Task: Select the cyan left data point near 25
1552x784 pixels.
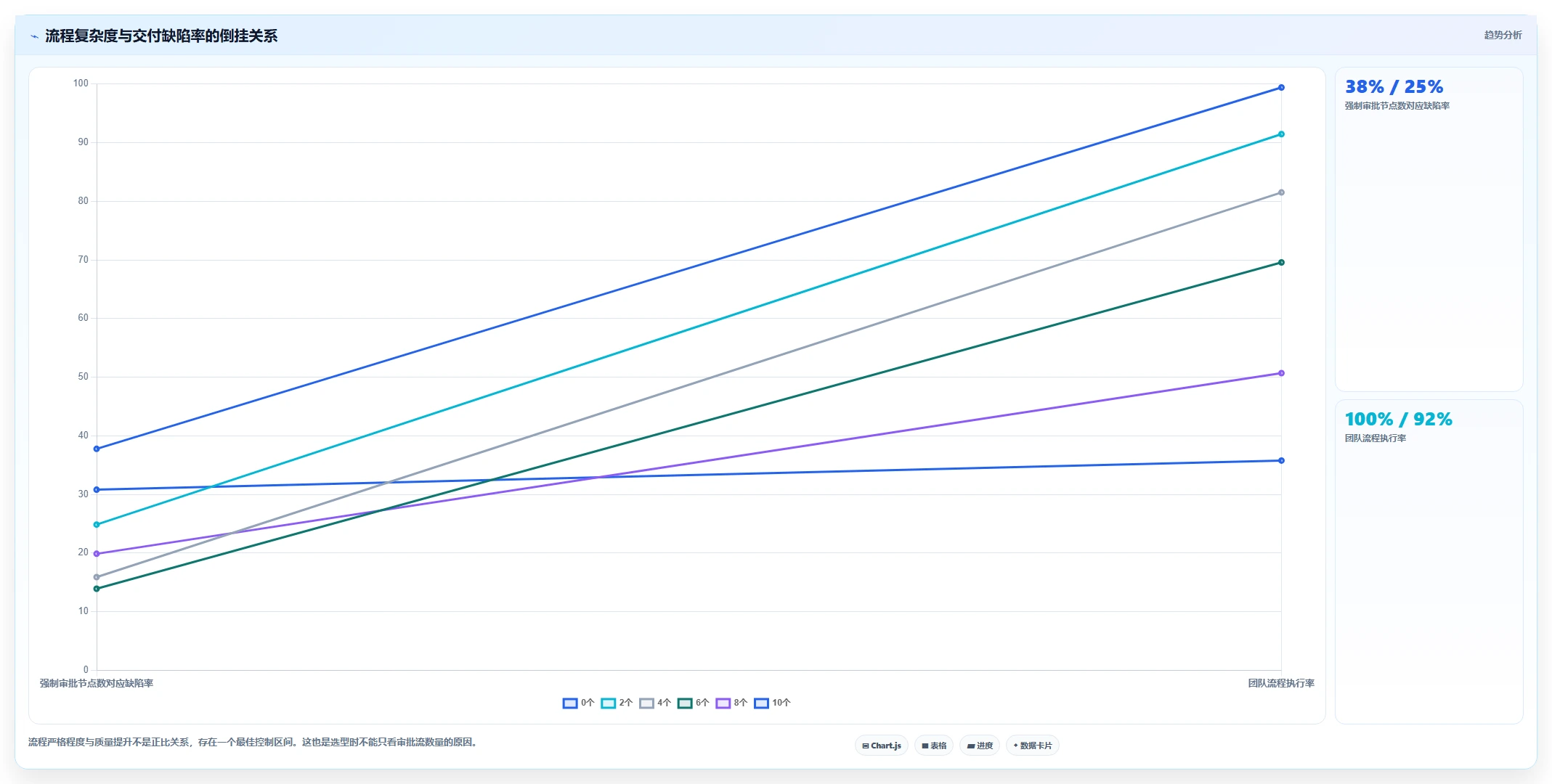Action: 97,524
